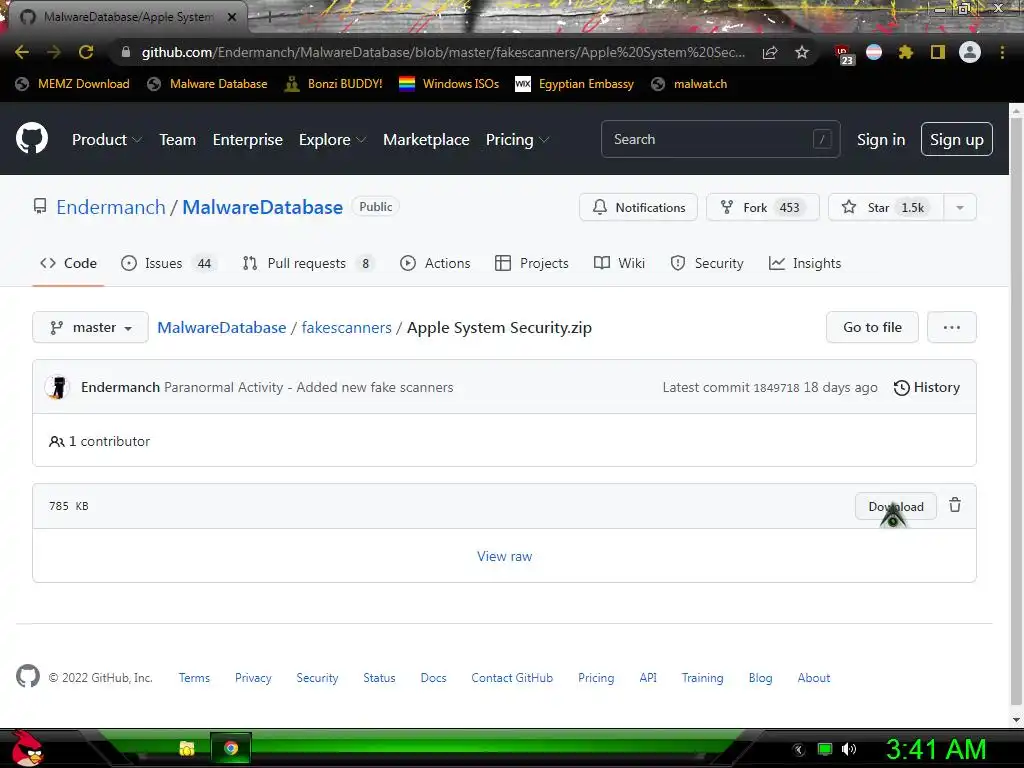Open the fakescanners folder breadcrumb
The width and height of the screenshot is (1024, 768).
[347, 327]
